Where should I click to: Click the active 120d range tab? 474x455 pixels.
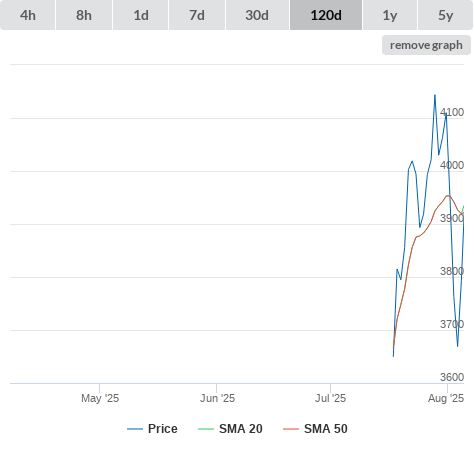[326, 15]
